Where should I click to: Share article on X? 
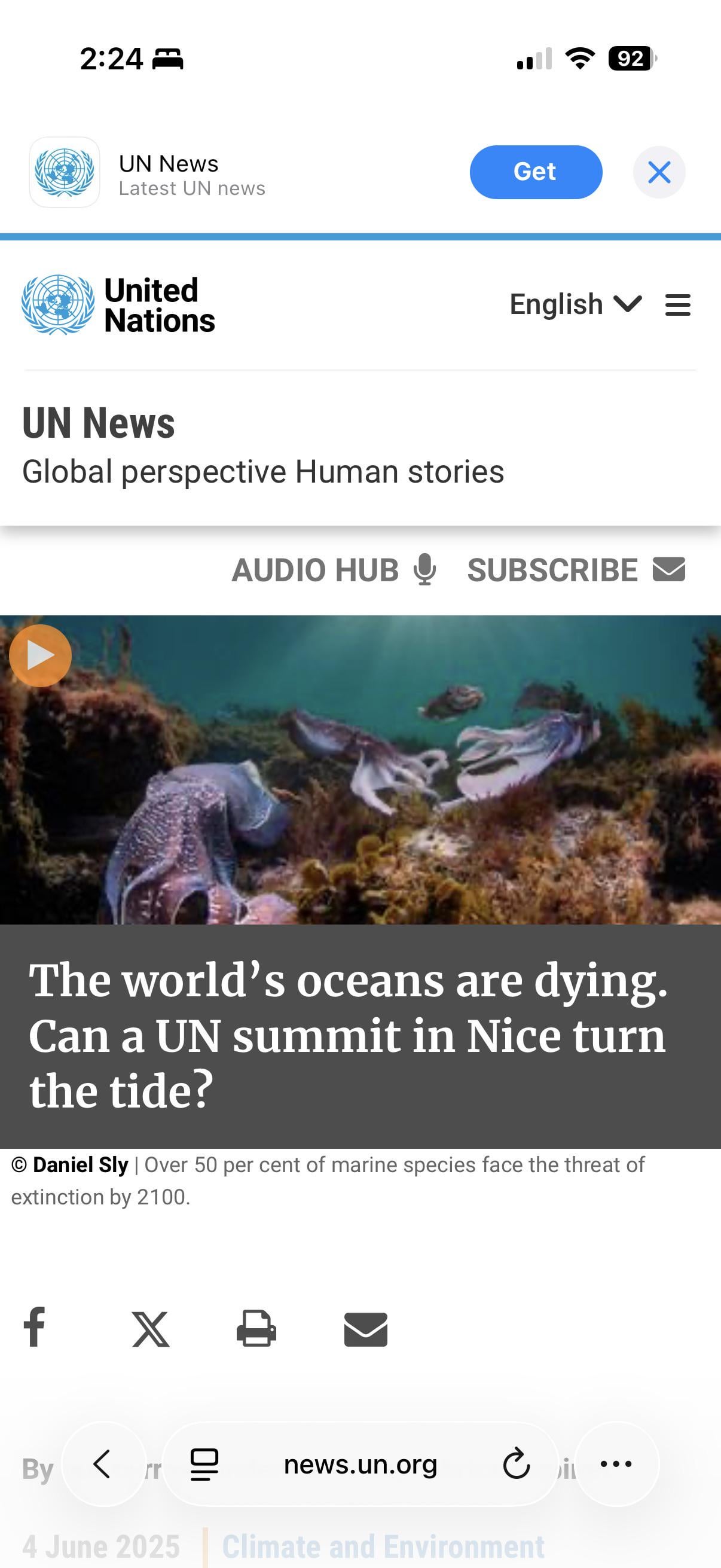pos(150,1329)
